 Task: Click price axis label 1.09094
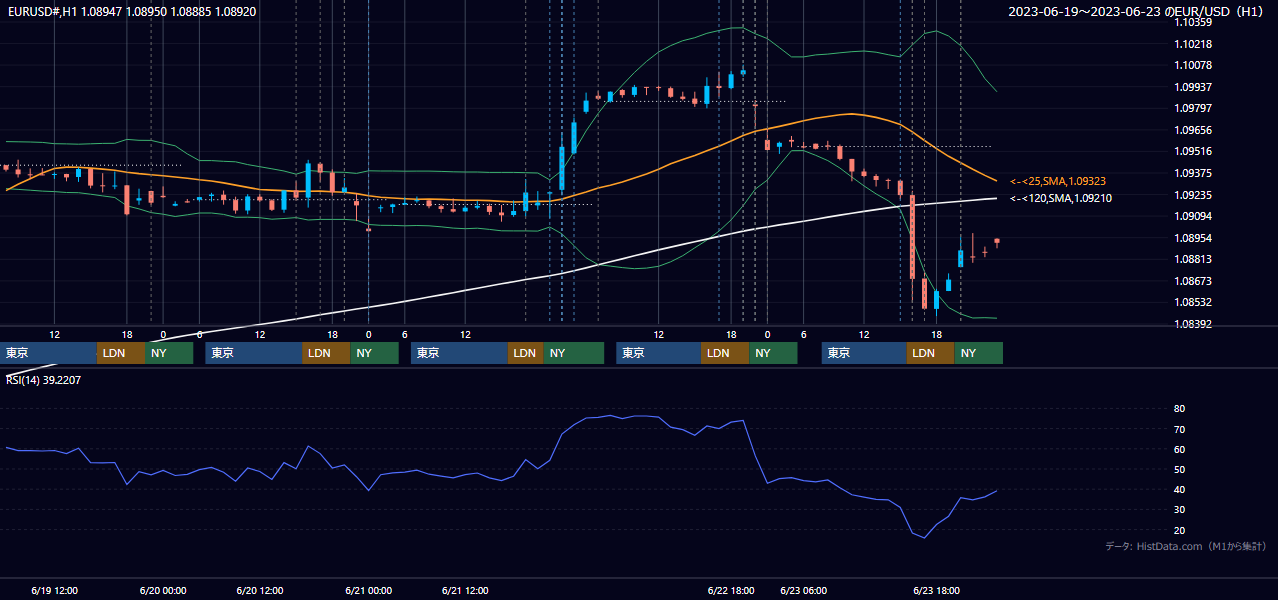(x=1193, y=216)
